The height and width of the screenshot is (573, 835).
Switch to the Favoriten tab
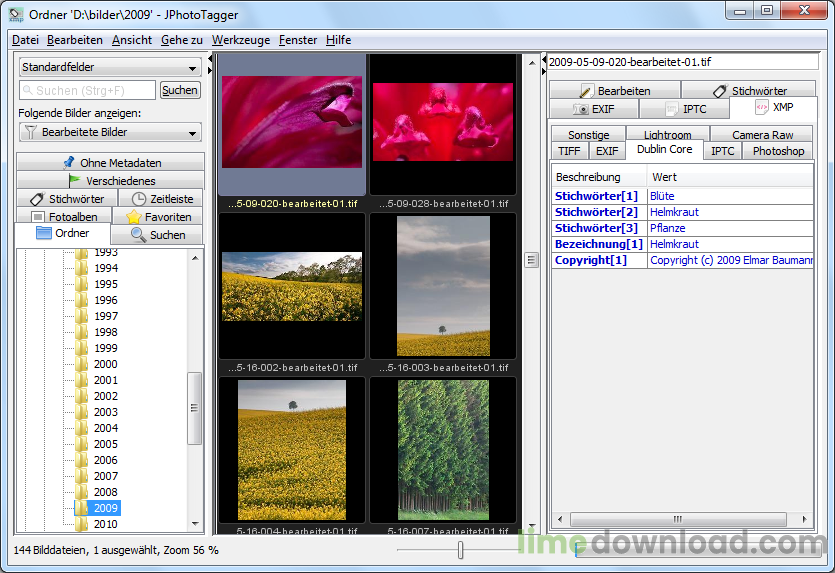pyautogui.click(x=158, y=217)
